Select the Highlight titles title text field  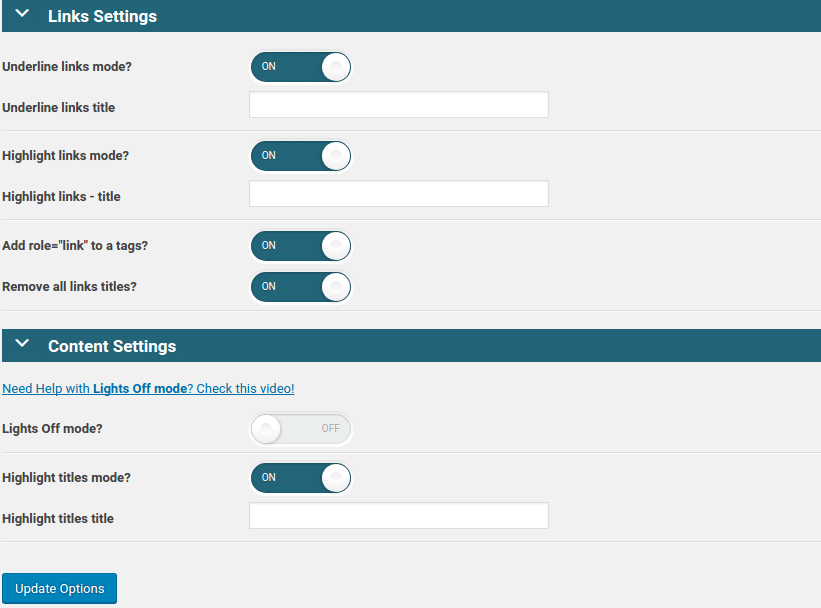398,516
